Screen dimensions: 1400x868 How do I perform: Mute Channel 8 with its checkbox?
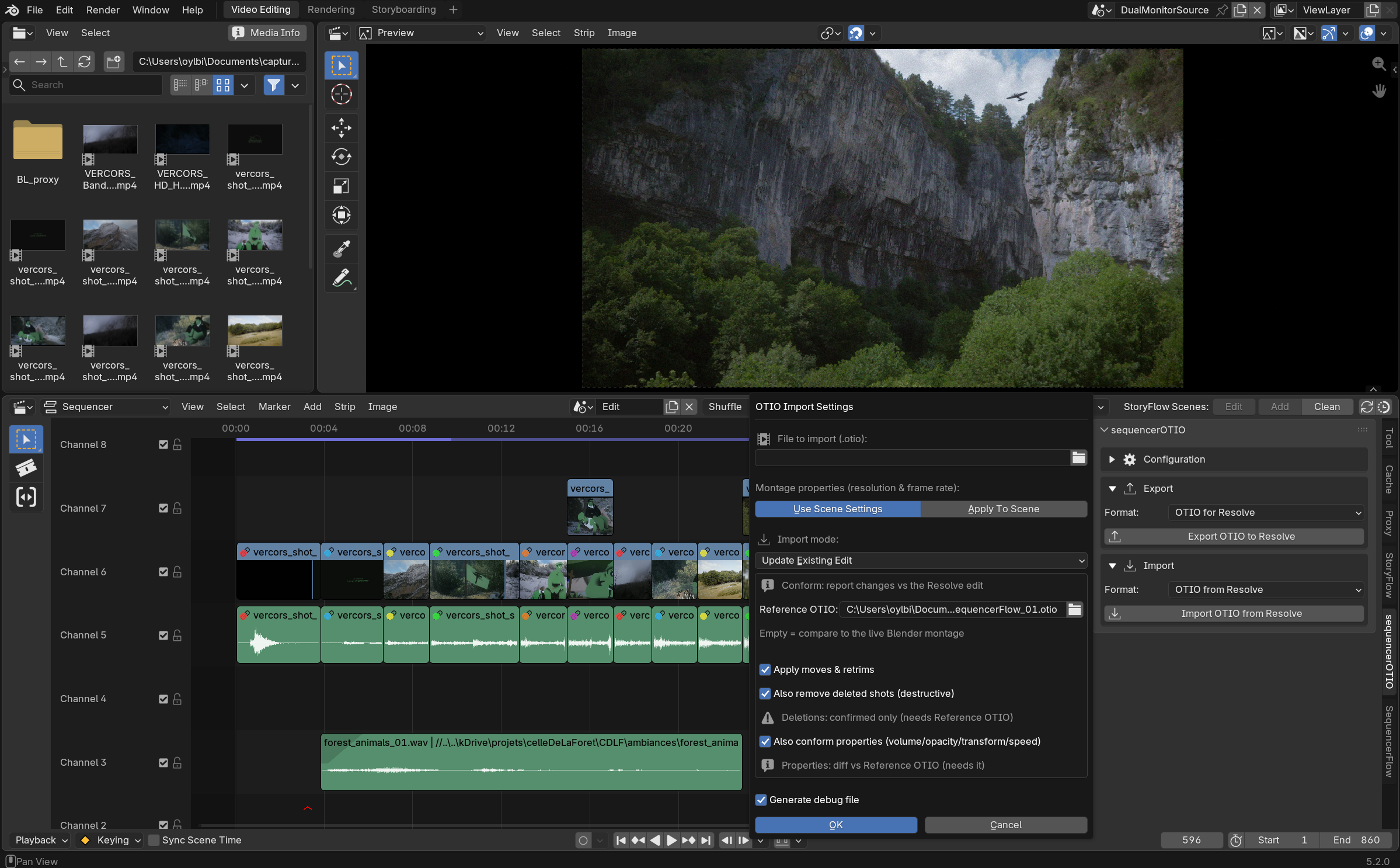tap(163, 445)
